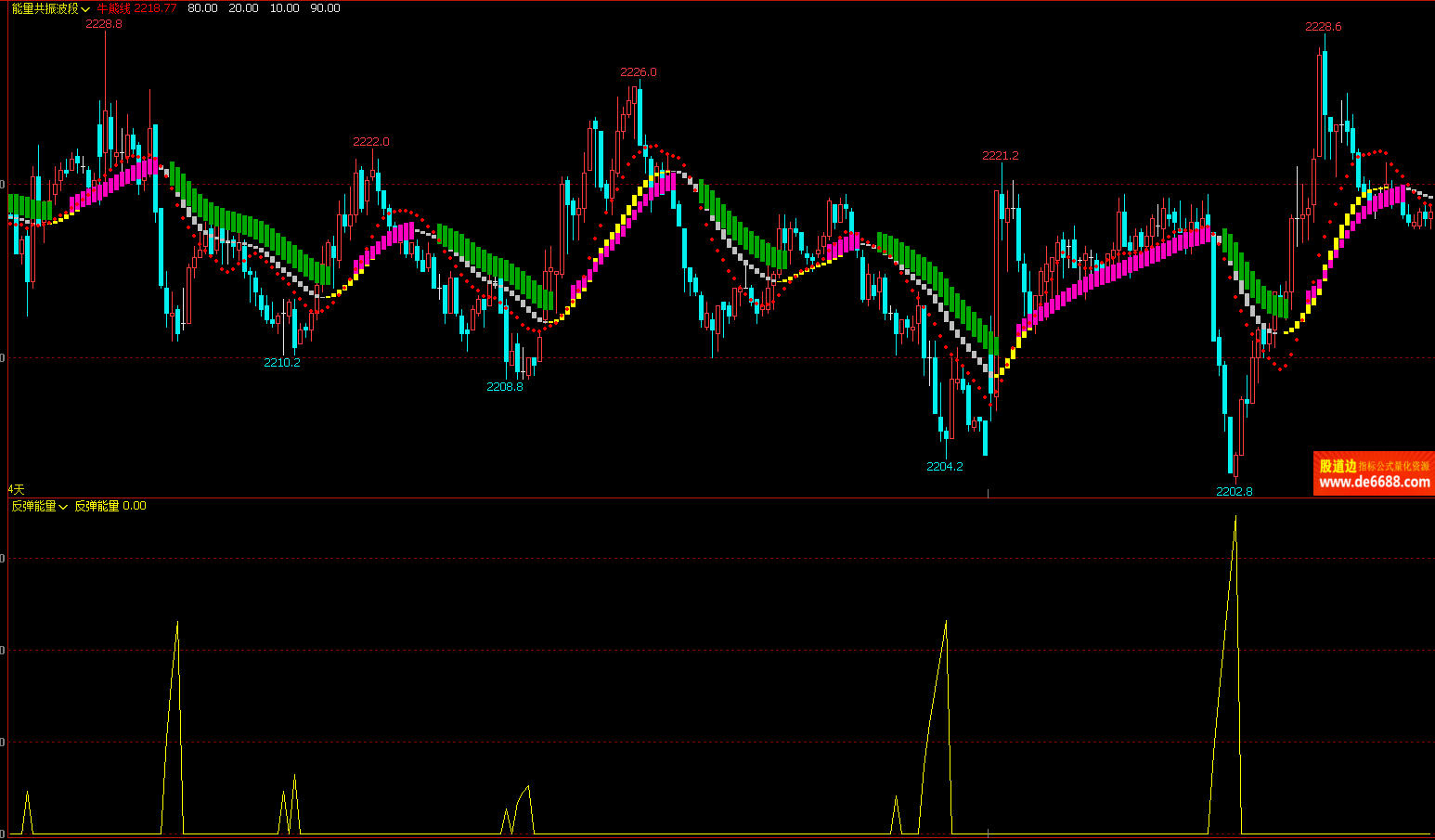Click the 2204.2 low price label

coord(945,466)
